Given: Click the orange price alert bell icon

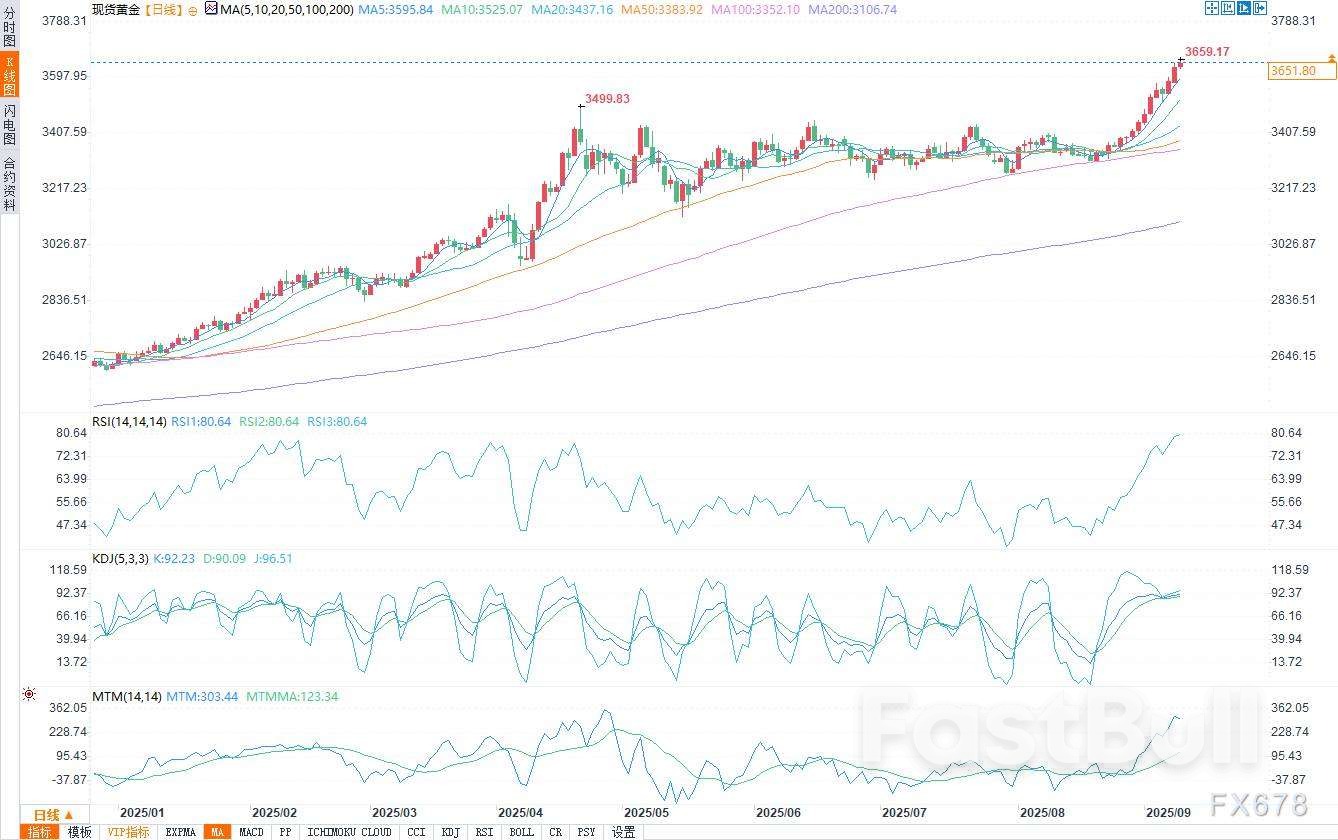Looking at the screenshot, I should [1331, 60].
